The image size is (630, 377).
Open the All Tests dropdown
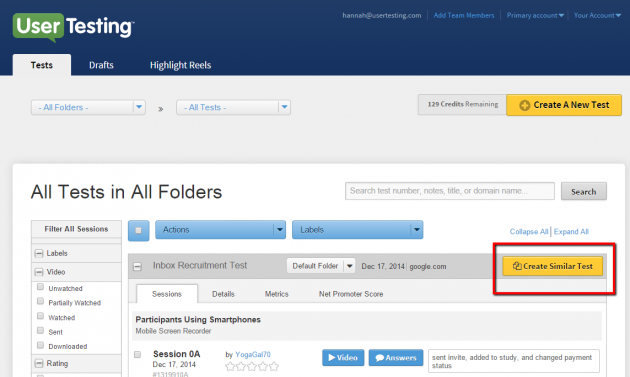tap(233, 107)
